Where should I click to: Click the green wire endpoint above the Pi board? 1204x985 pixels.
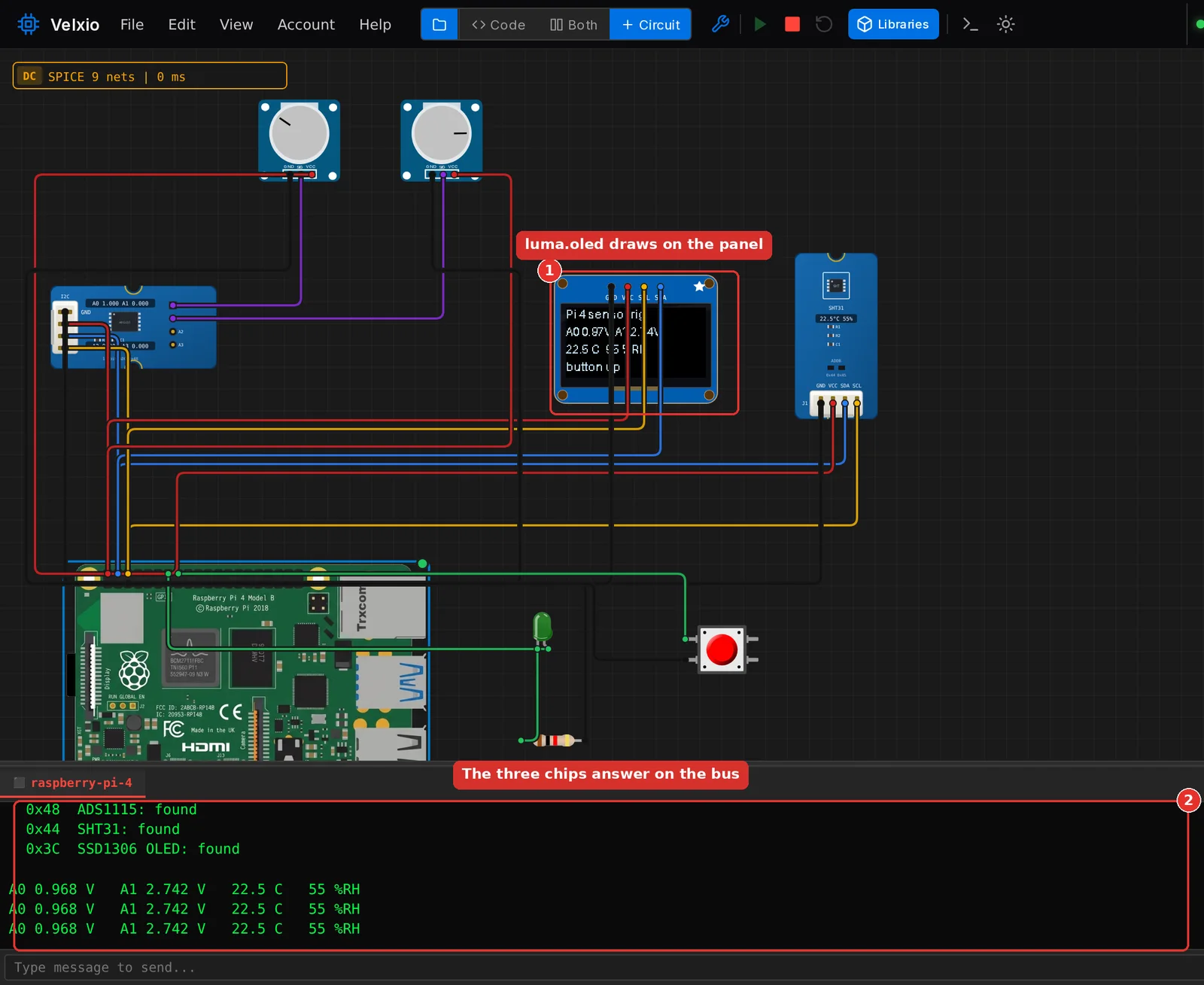[422, 564]
